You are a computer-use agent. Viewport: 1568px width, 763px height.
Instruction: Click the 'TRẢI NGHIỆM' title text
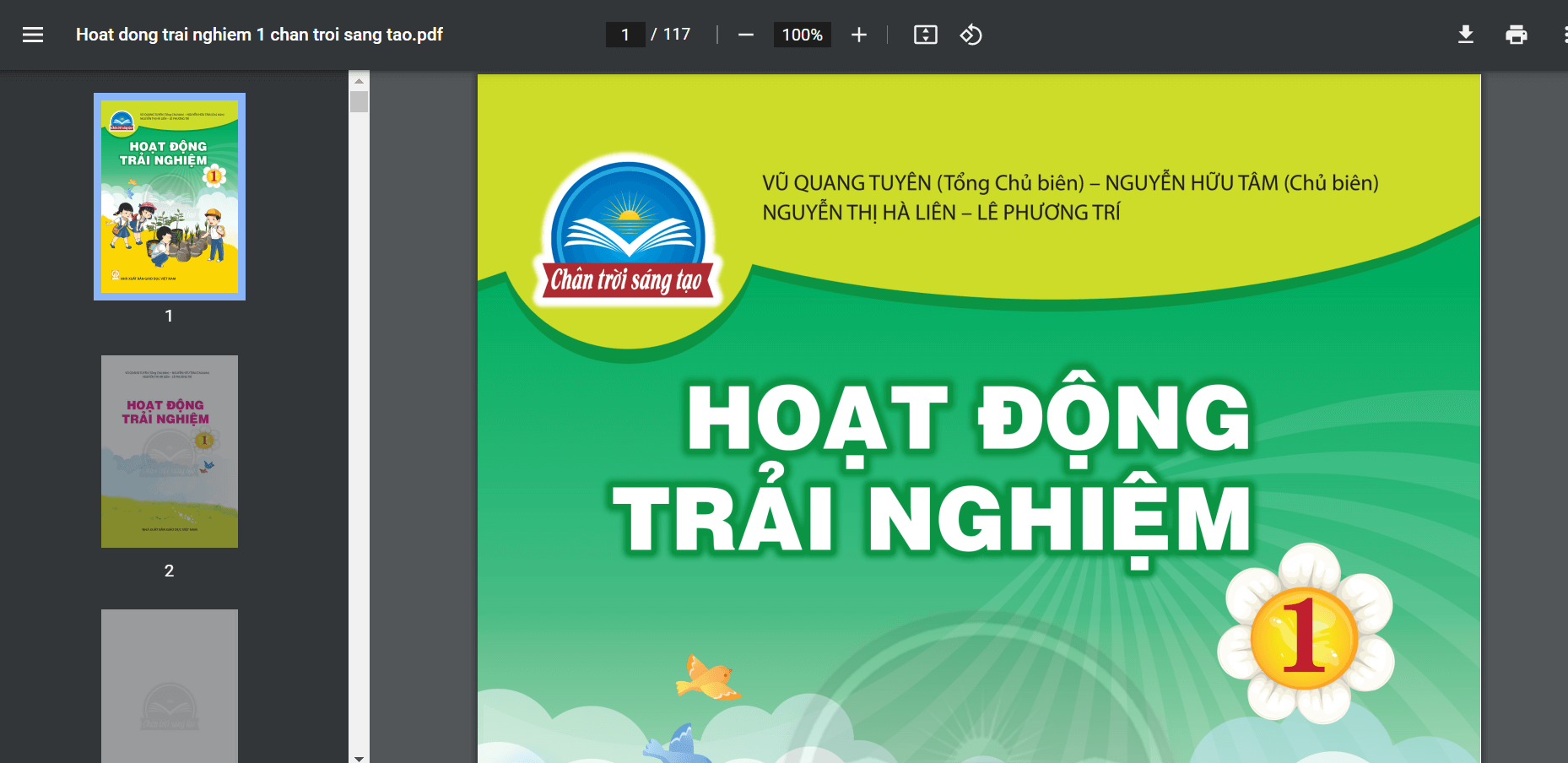[x=932, y=519]
